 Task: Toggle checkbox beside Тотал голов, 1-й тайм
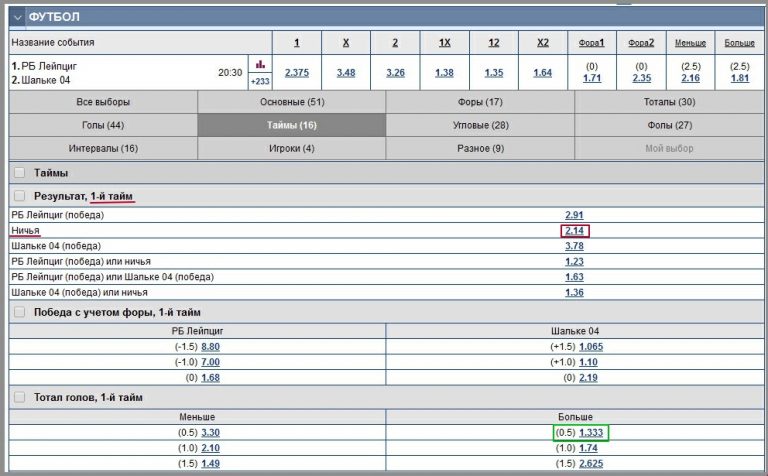coord(19,397)
